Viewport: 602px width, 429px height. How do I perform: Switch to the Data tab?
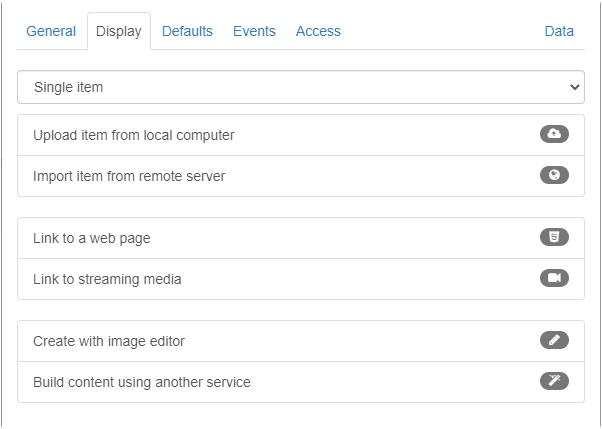tap(559, 31)
